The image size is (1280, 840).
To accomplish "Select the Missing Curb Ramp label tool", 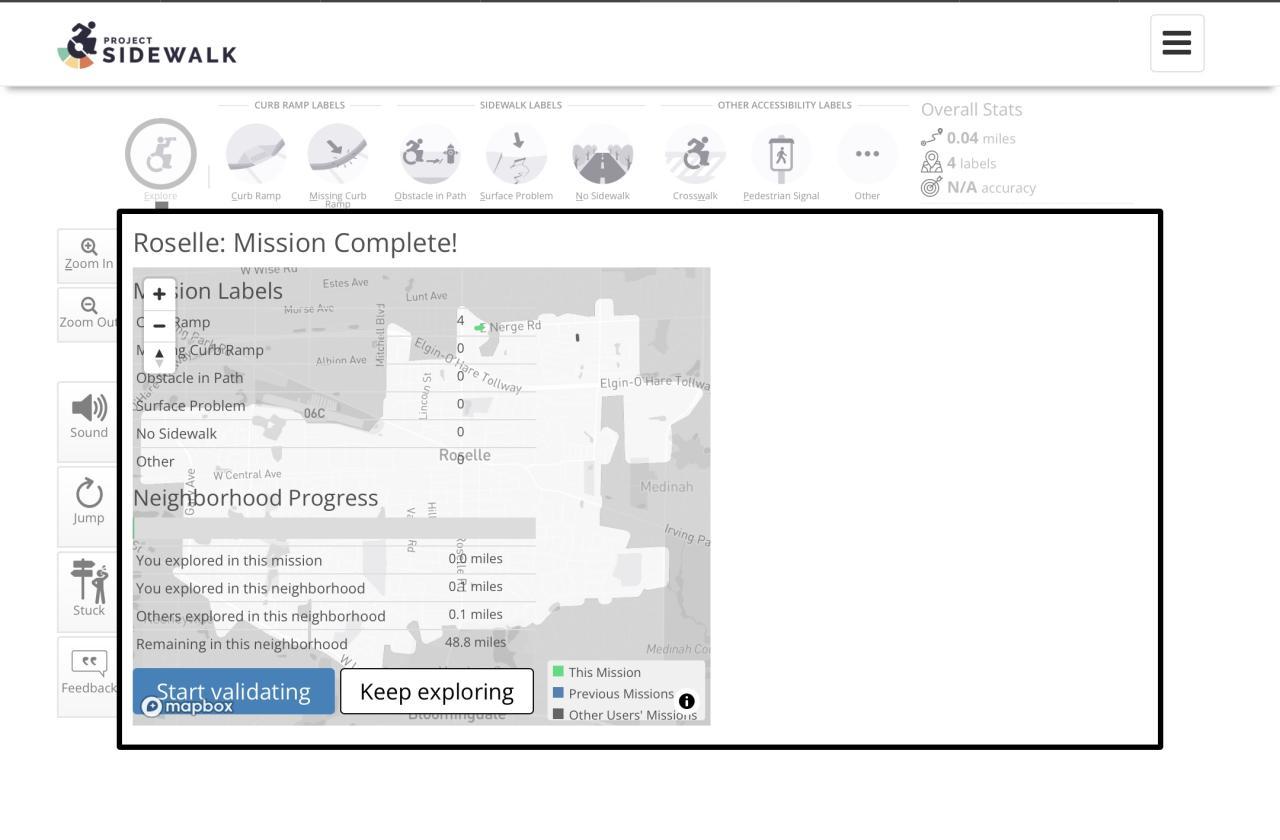I will (x=338, y=155).
